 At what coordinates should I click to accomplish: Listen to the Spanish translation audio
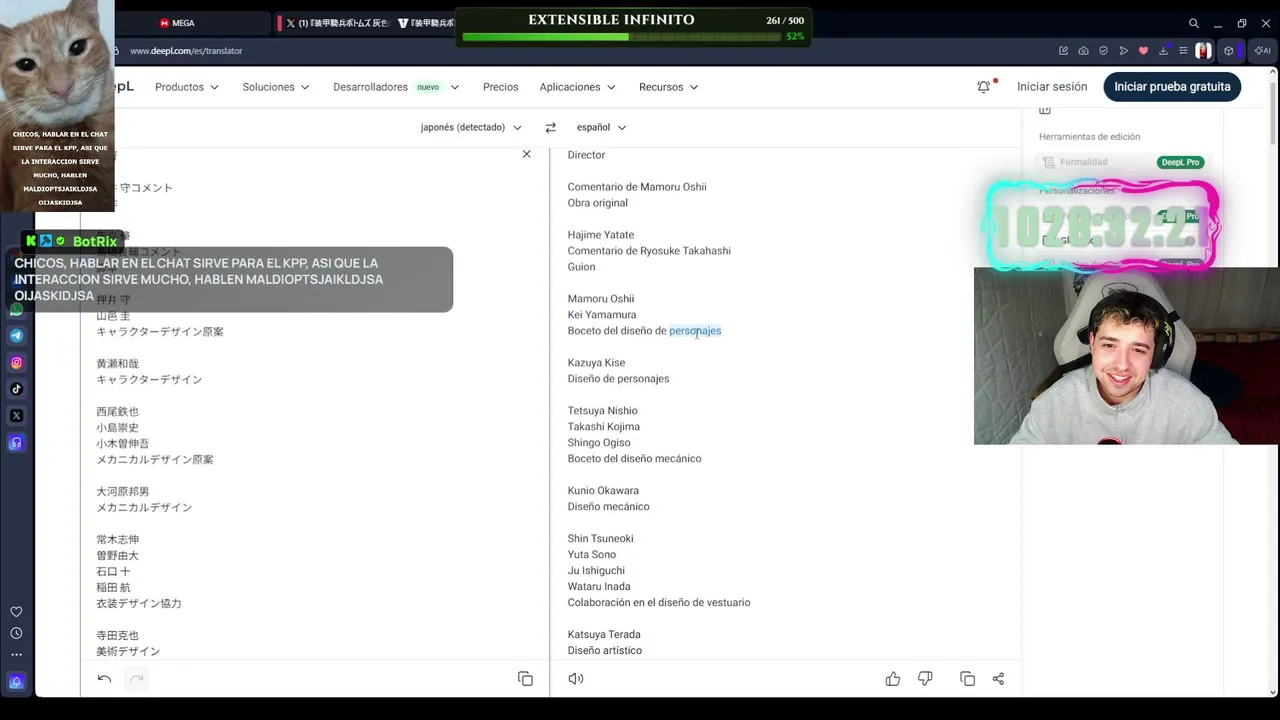576,679
